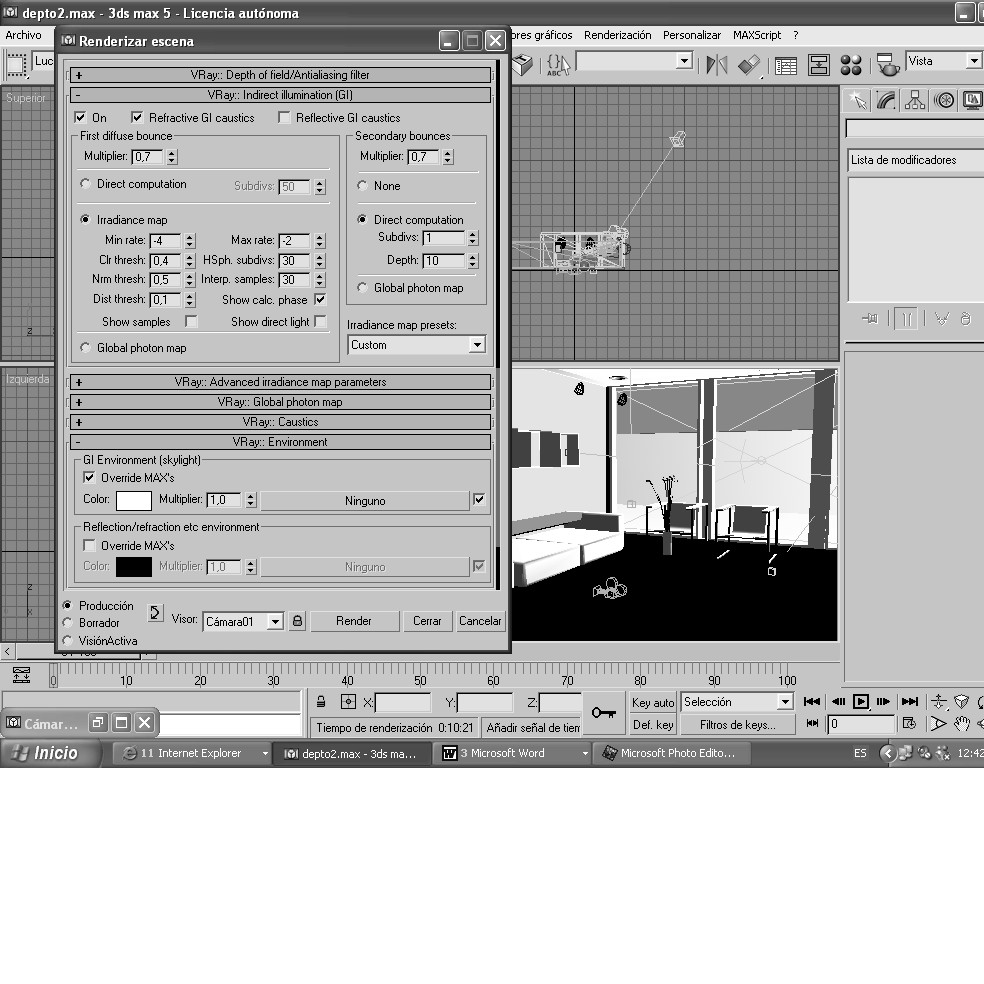
Task: Lock the viewer with padlock icon
Action: click(x=297, y=621)
